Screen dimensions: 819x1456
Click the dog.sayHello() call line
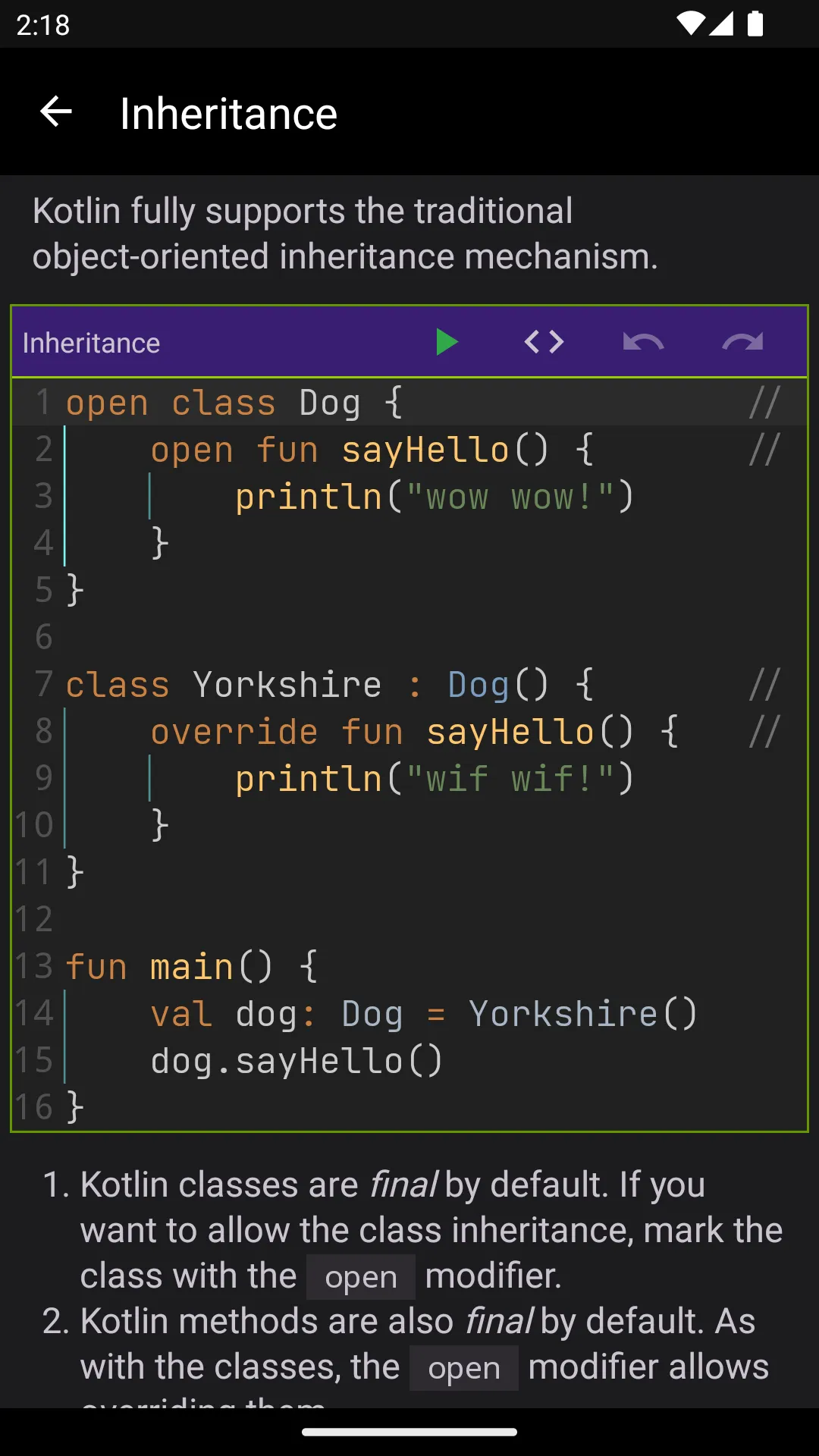pos(296,1061)
